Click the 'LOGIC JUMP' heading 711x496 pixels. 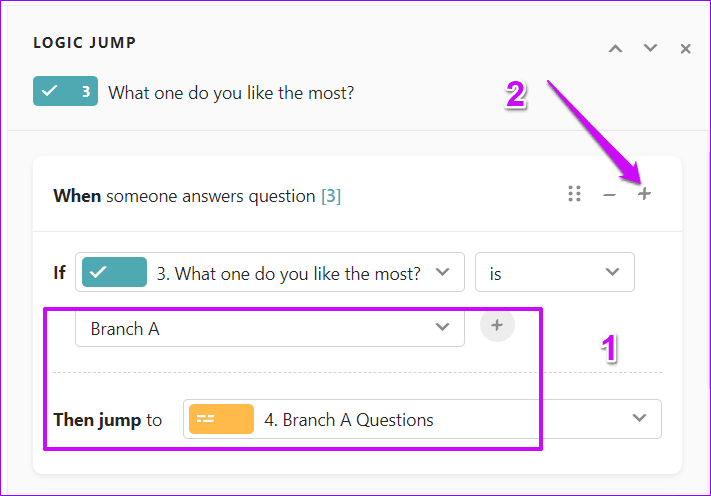coord(84,43)
